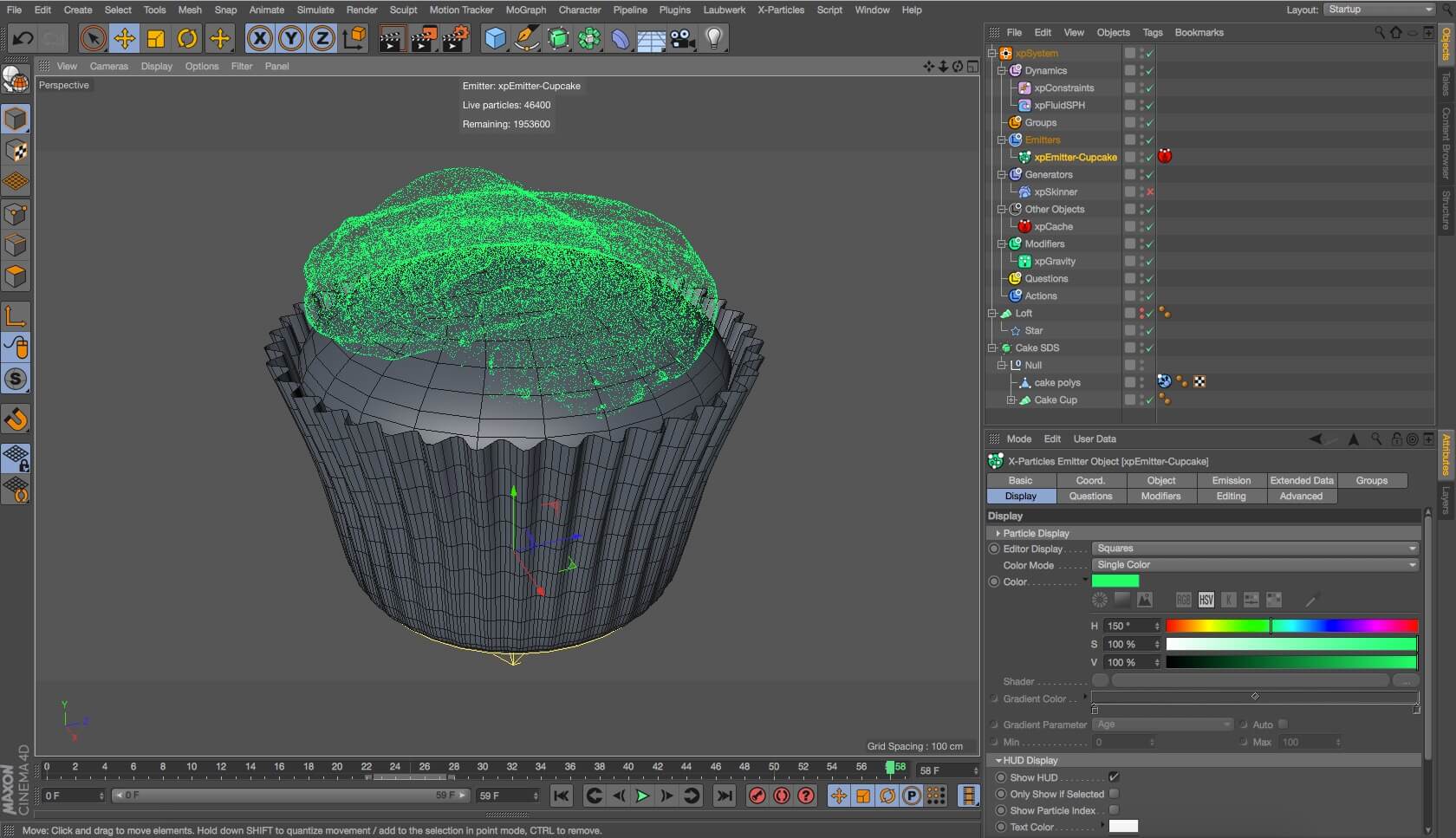The height and width of the screenshot is (838, 1456).
Task: Click the Undo arrow icon
Action: [x=23, y=38]
